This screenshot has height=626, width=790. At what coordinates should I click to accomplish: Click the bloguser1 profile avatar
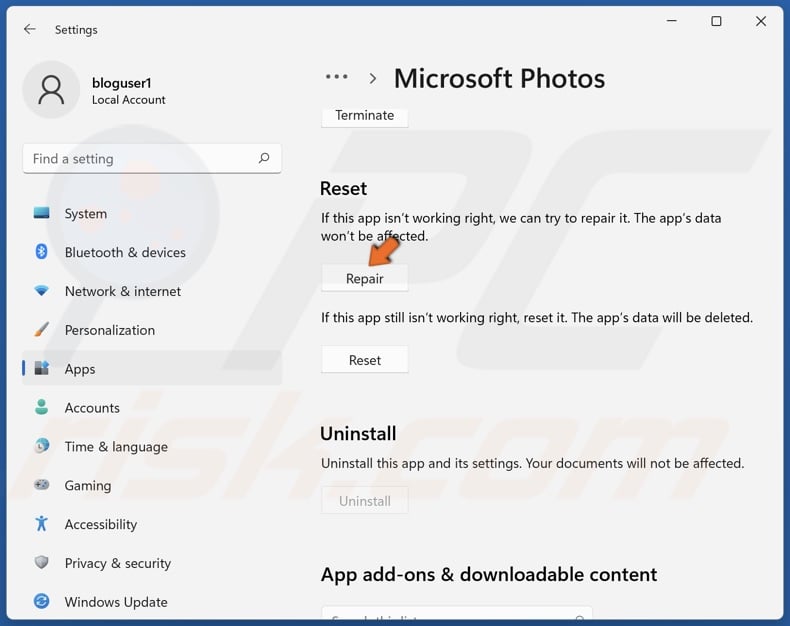pos(51,90)
